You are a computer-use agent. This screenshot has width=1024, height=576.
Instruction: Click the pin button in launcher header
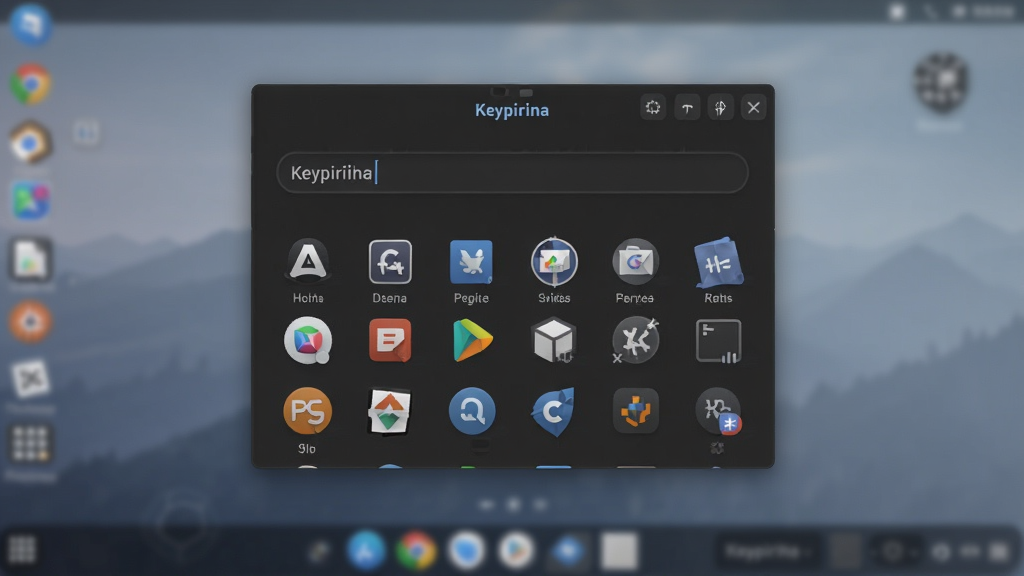[720, 108]
